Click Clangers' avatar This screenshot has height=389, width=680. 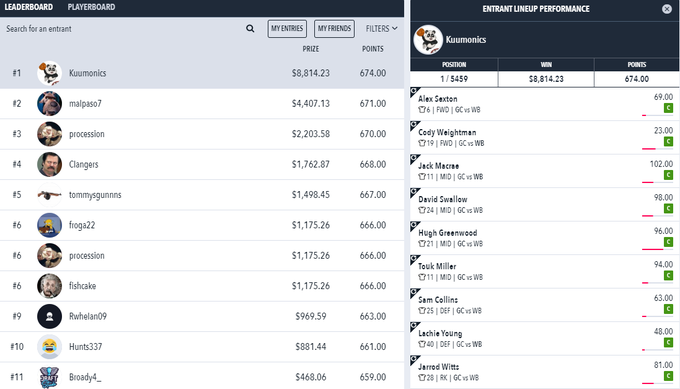(49, 164)
